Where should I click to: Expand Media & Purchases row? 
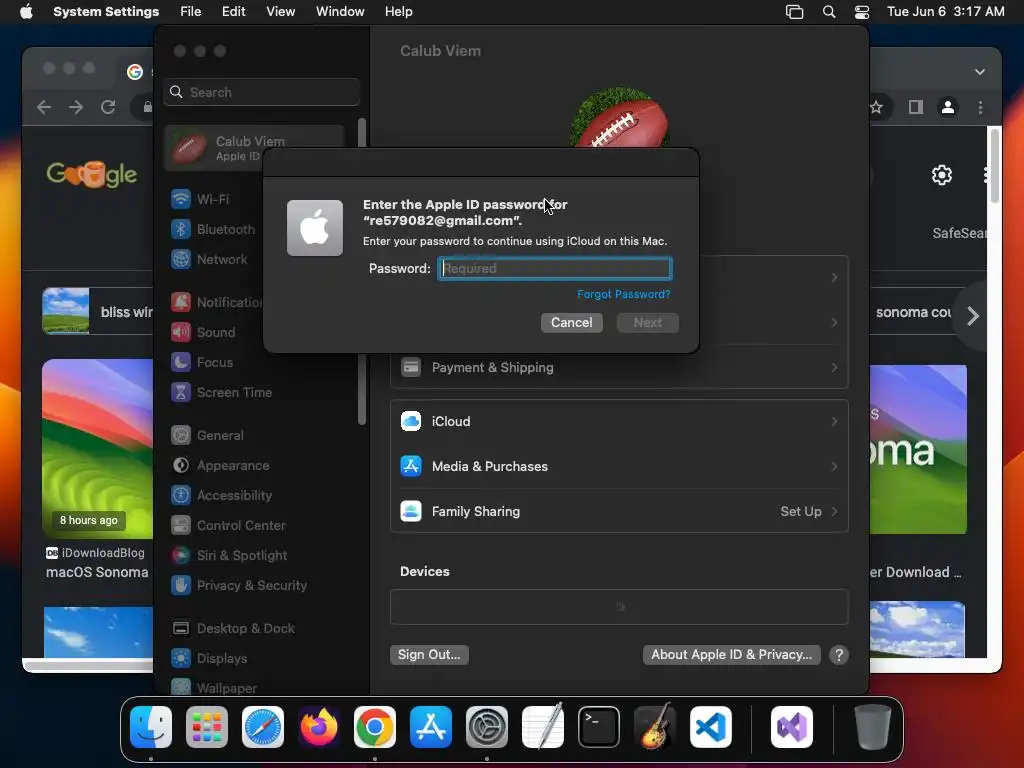tap(618, 466)
